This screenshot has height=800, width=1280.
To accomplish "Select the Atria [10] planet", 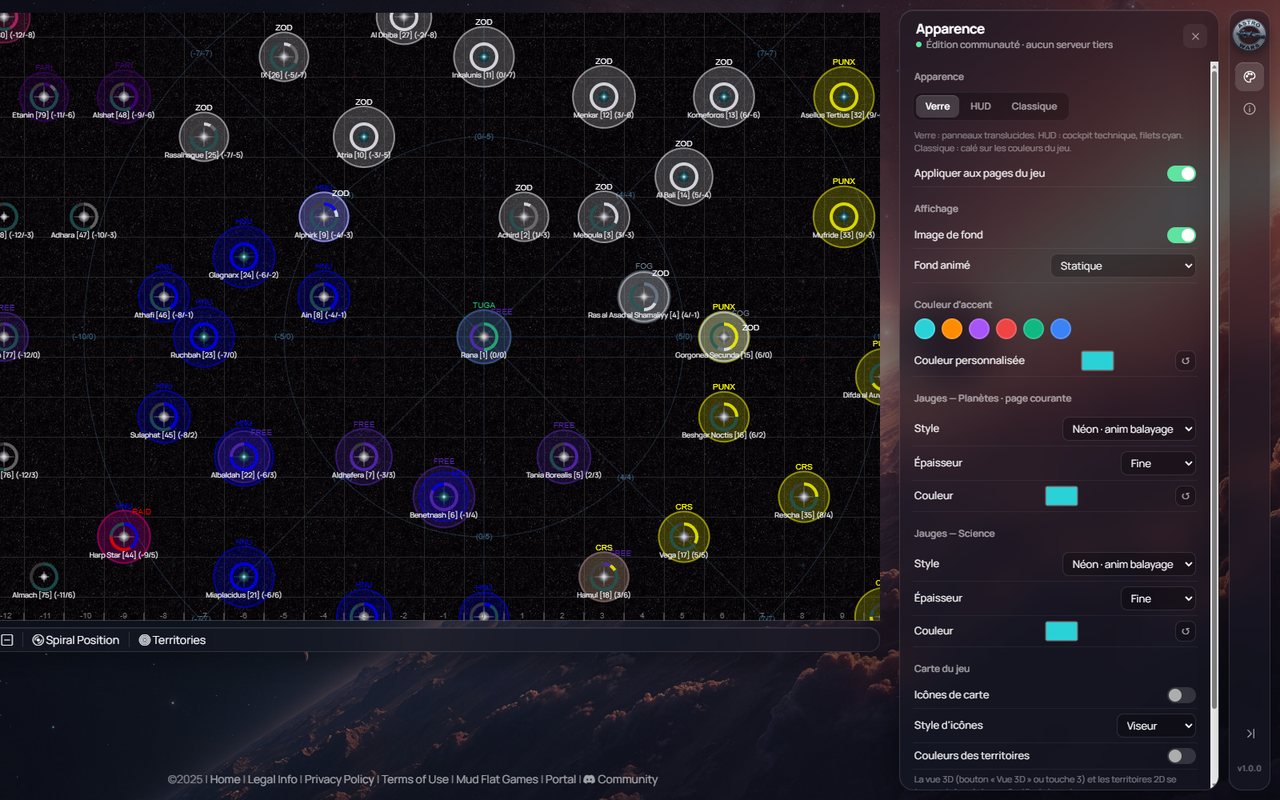I will [364, 137].
